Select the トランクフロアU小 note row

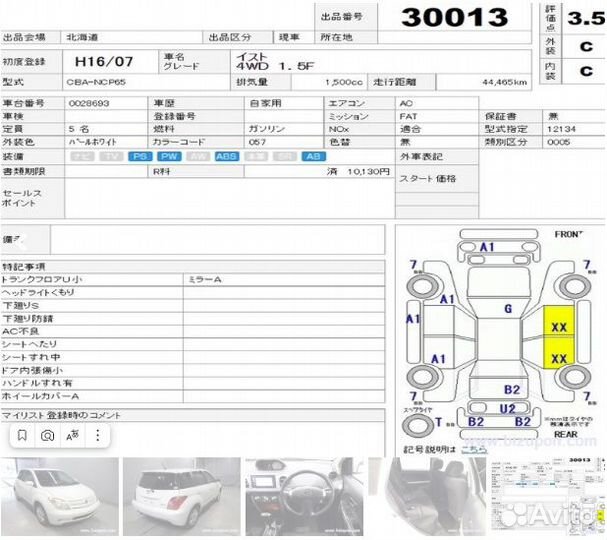tap(92, 279)
